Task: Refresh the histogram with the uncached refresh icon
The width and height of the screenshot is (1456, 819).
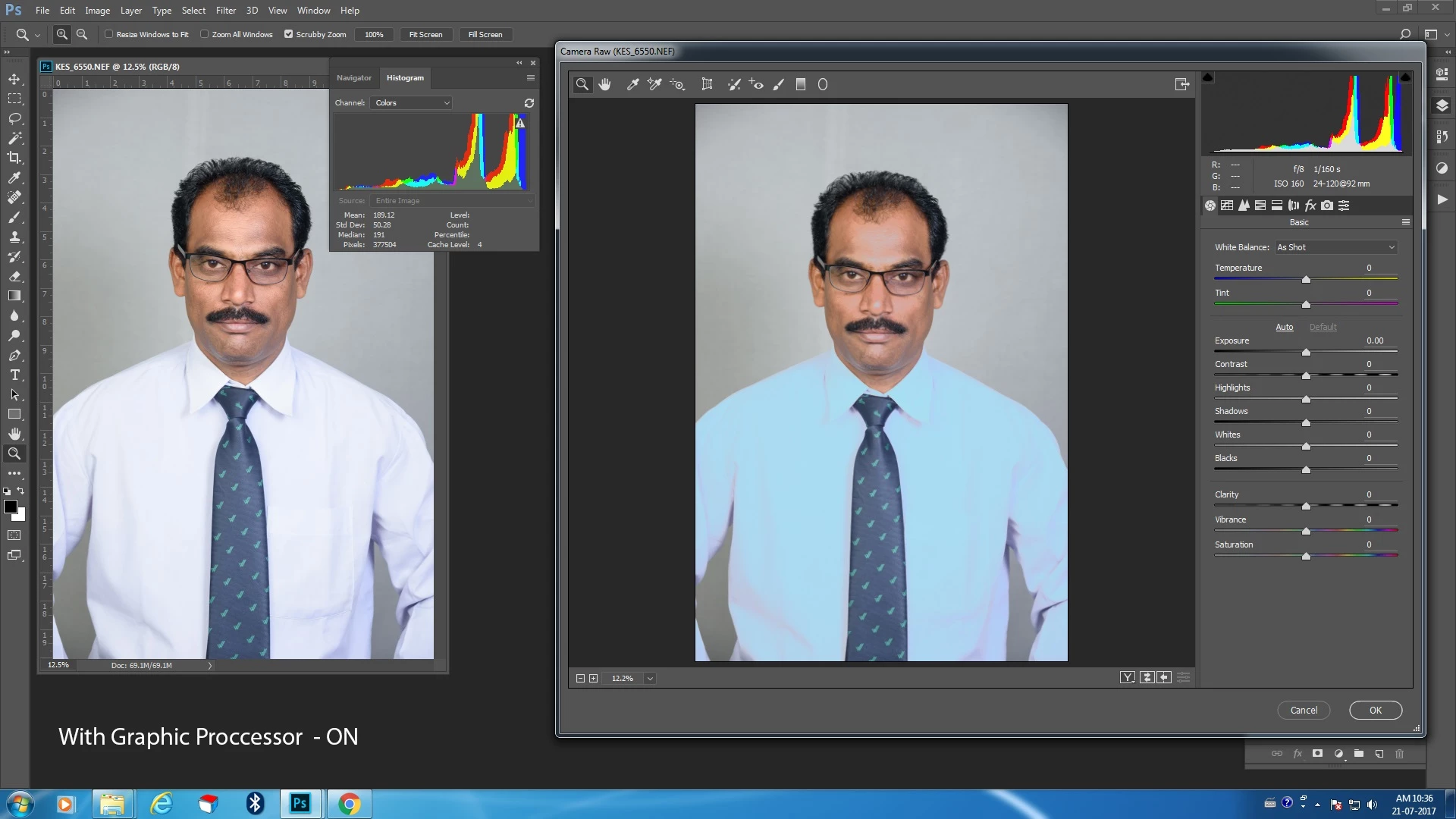Action: coord(529,102)
